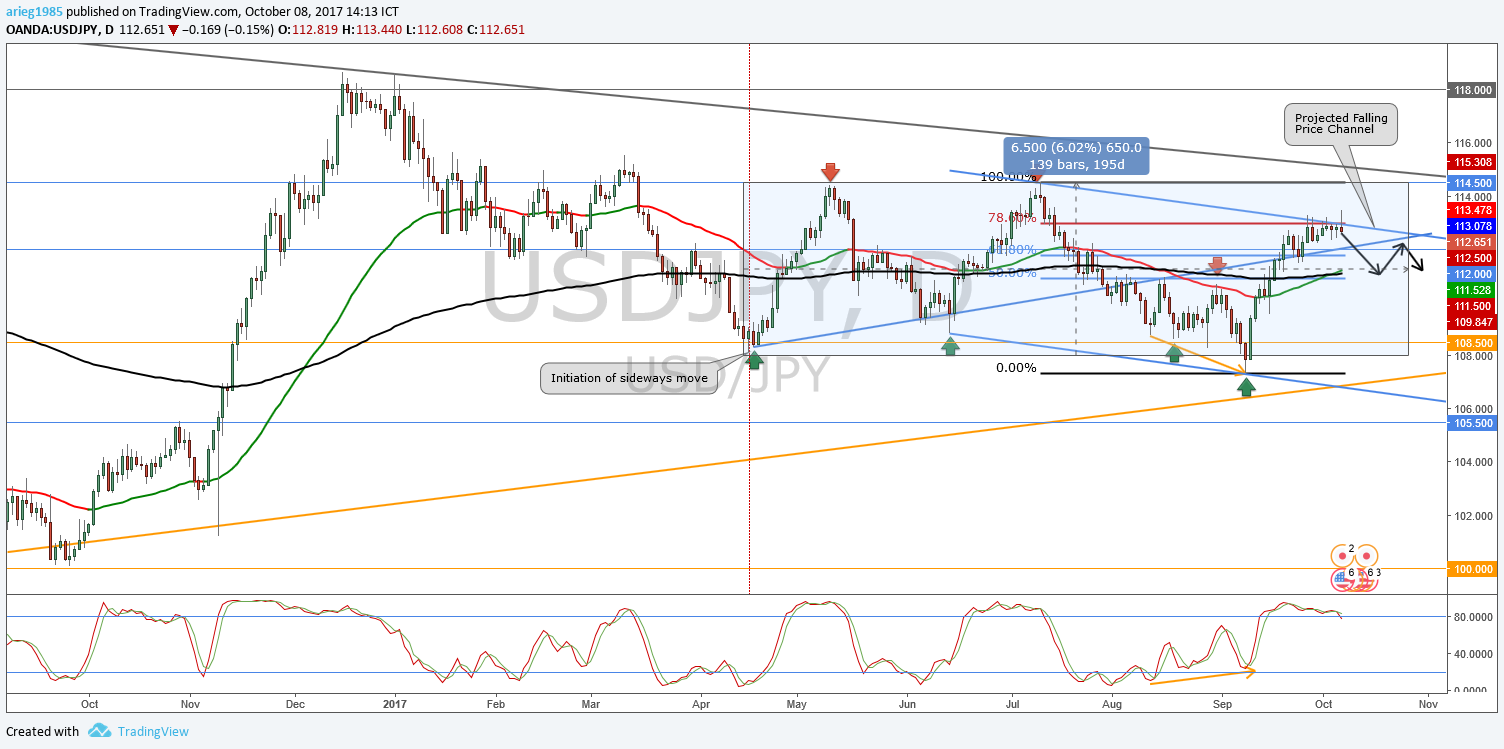
Task: Click the 0.00% Fibonacci label
Action: (x=1016, y=368)
